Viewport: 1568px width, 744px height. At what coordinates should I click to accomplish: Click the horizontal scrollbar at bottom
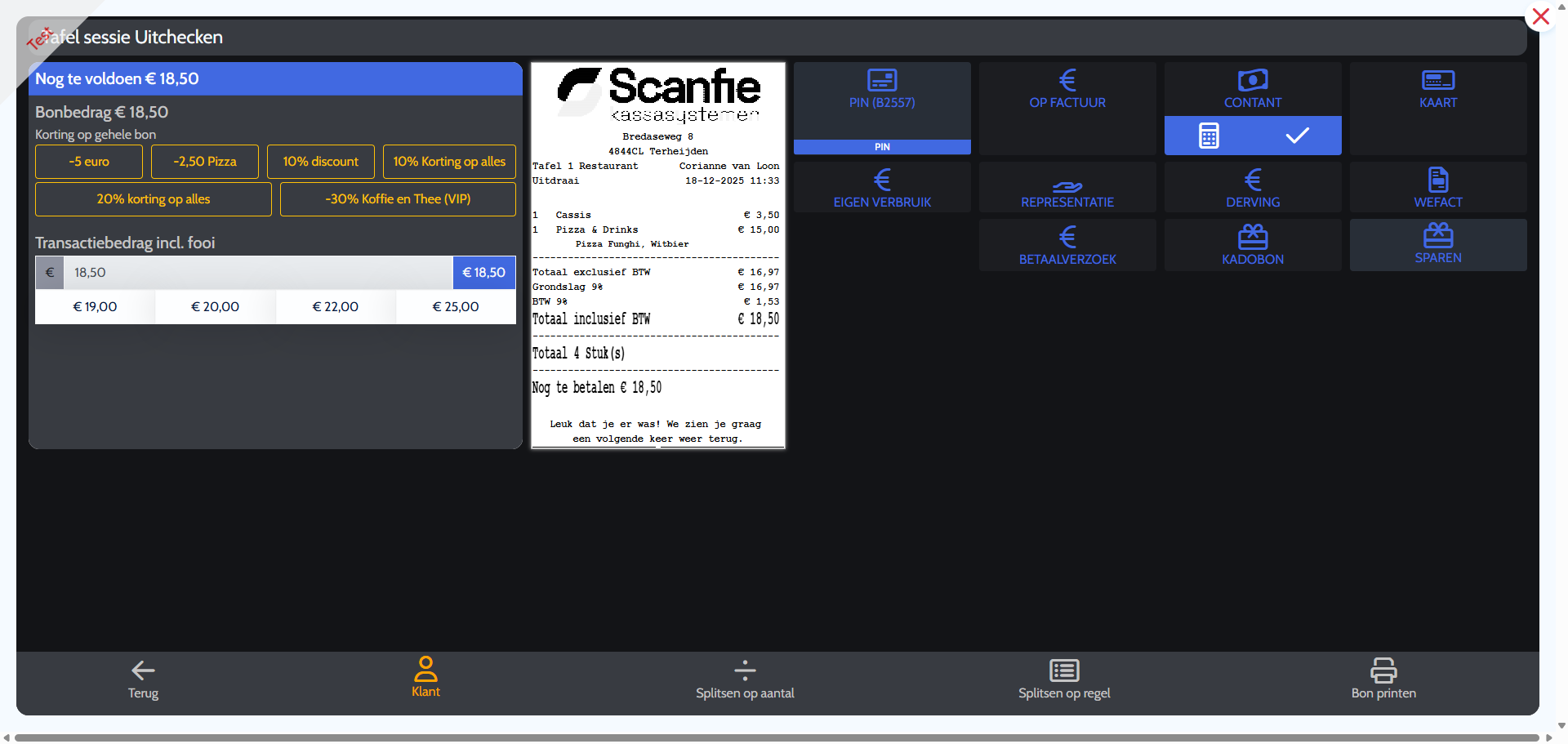(776, 737)
